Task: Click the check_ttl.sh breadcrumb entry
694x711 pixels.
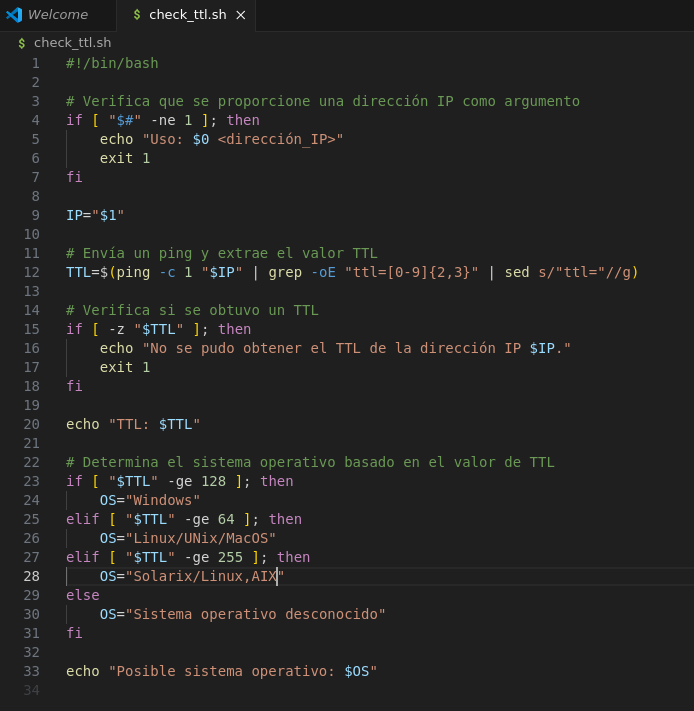Action: click(x=73, y=43)
